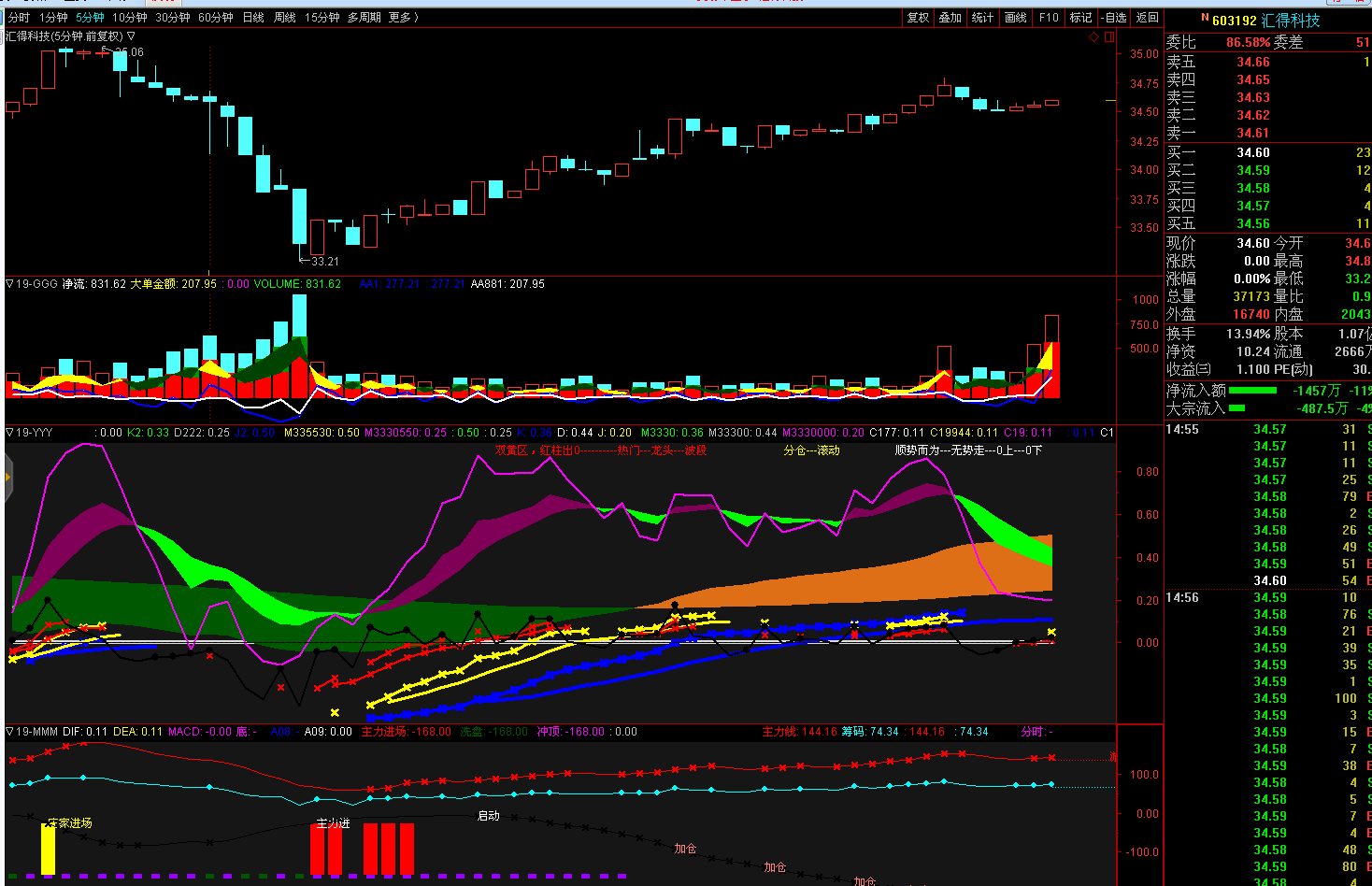The image size is (1372, 886).
Task: Click the yellow 庄家进场 signal bar
Action: (x=48, y=850)
